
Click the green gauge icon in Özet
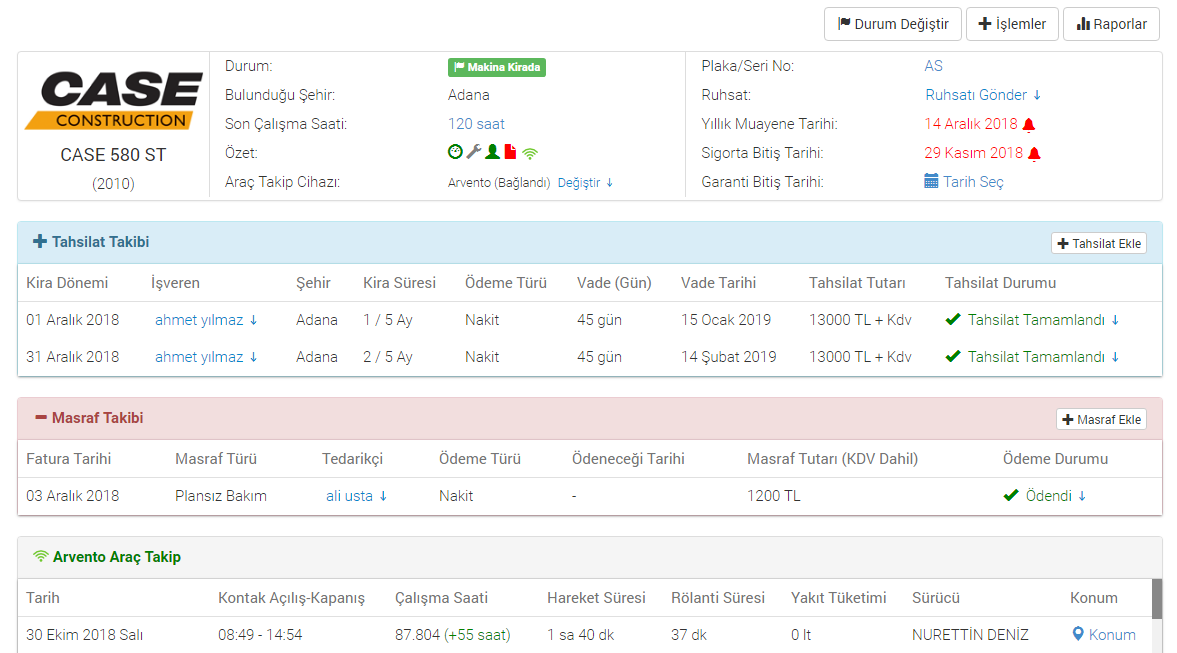[455, 152]
